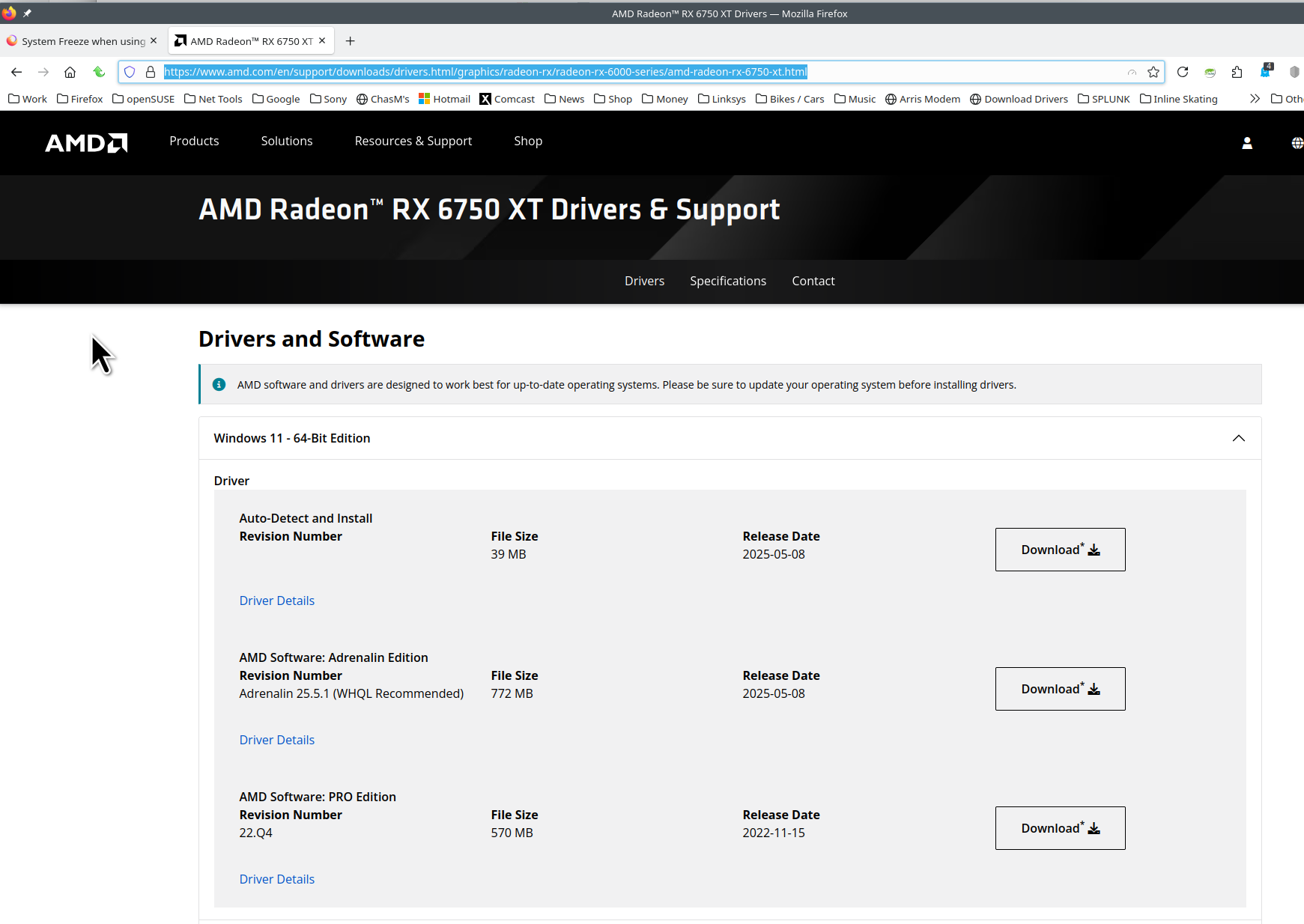1304x924 pixels.
Task: Click the URL address bar
Action: point(640,72)
